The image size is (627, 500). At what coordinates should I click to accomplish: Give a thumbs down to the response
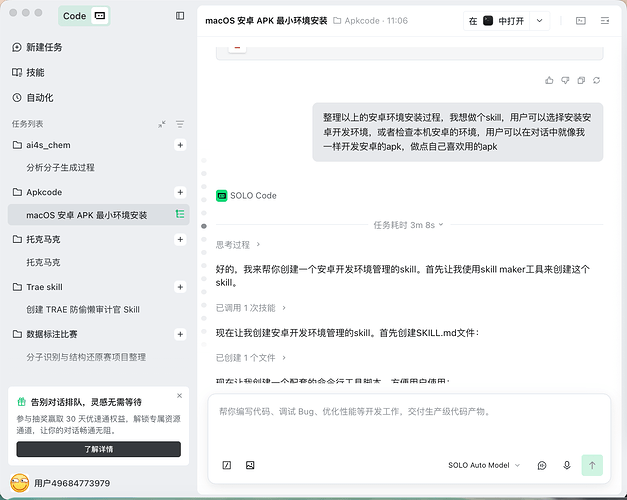(x=565, y=80)
